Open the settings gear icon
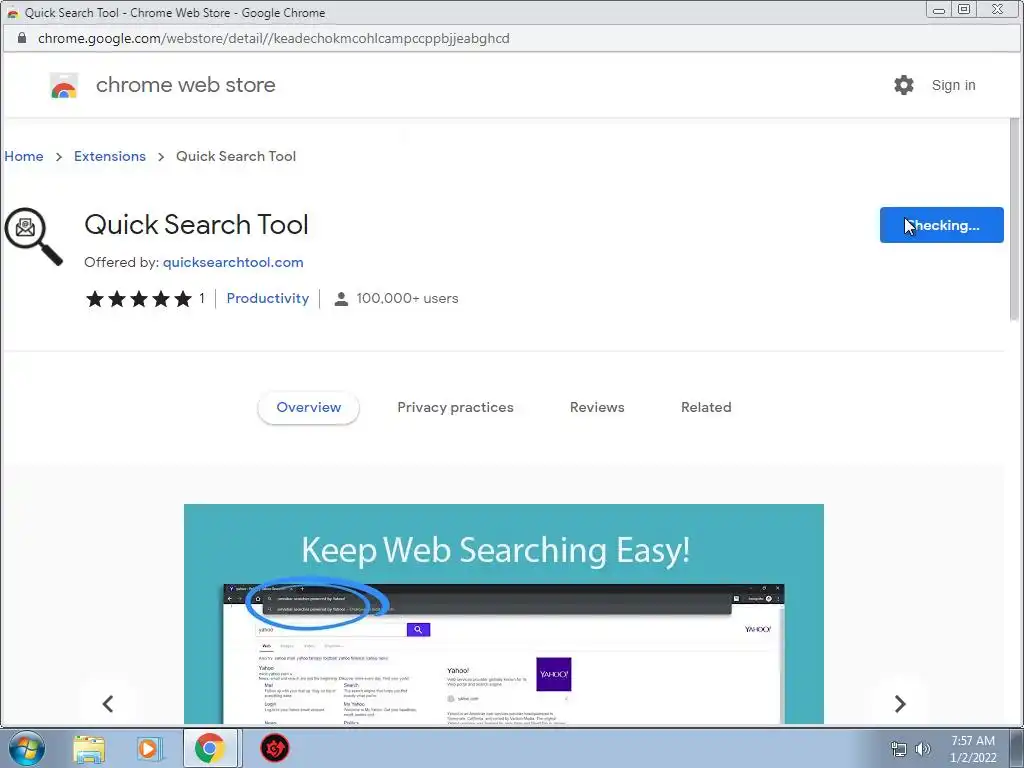The height and width of the screenshot is (768, 1024). [x=904, y=85]
